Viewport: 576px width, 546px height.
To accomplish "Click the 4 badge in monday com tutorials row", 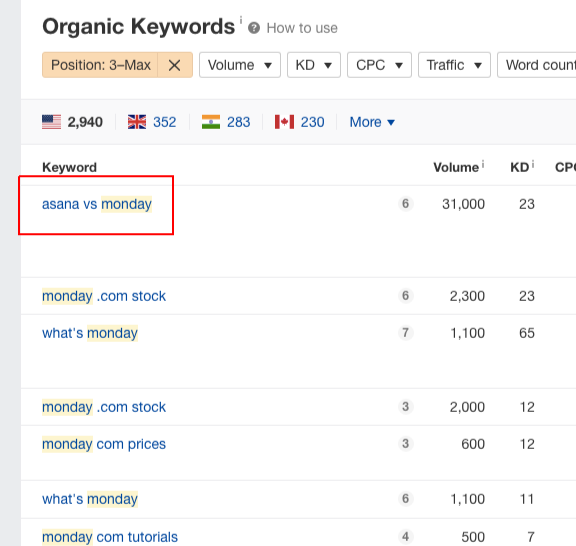I will coord(406,536).
